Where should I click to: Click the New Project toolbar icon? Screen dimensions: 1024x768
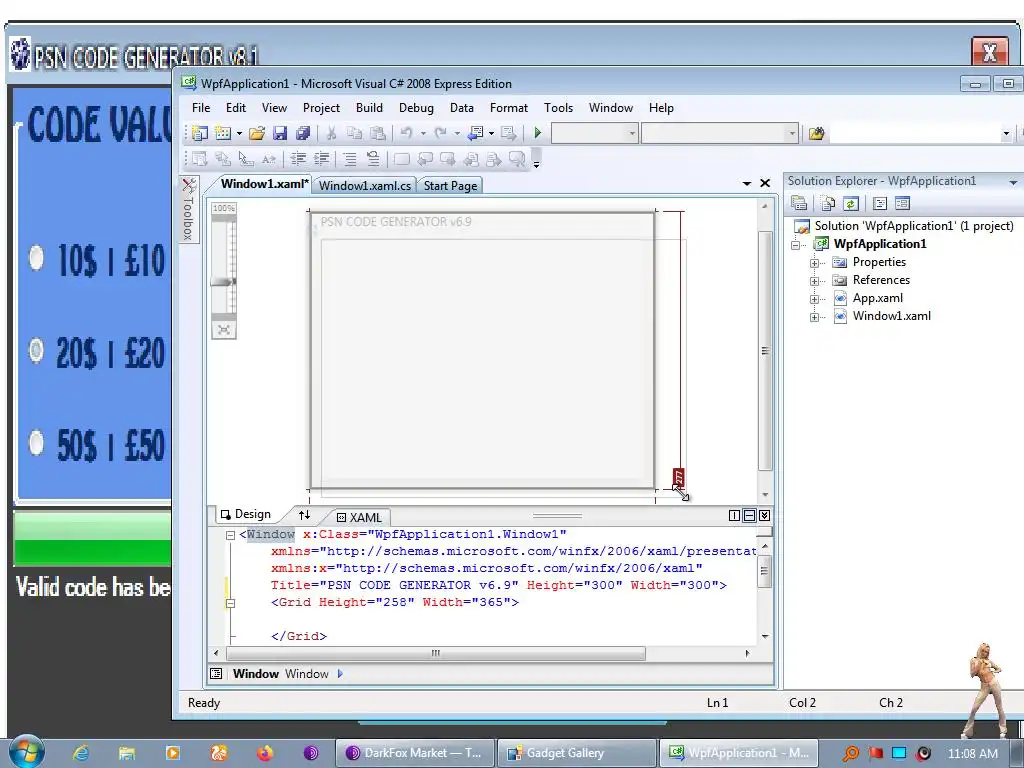point(200,133)
